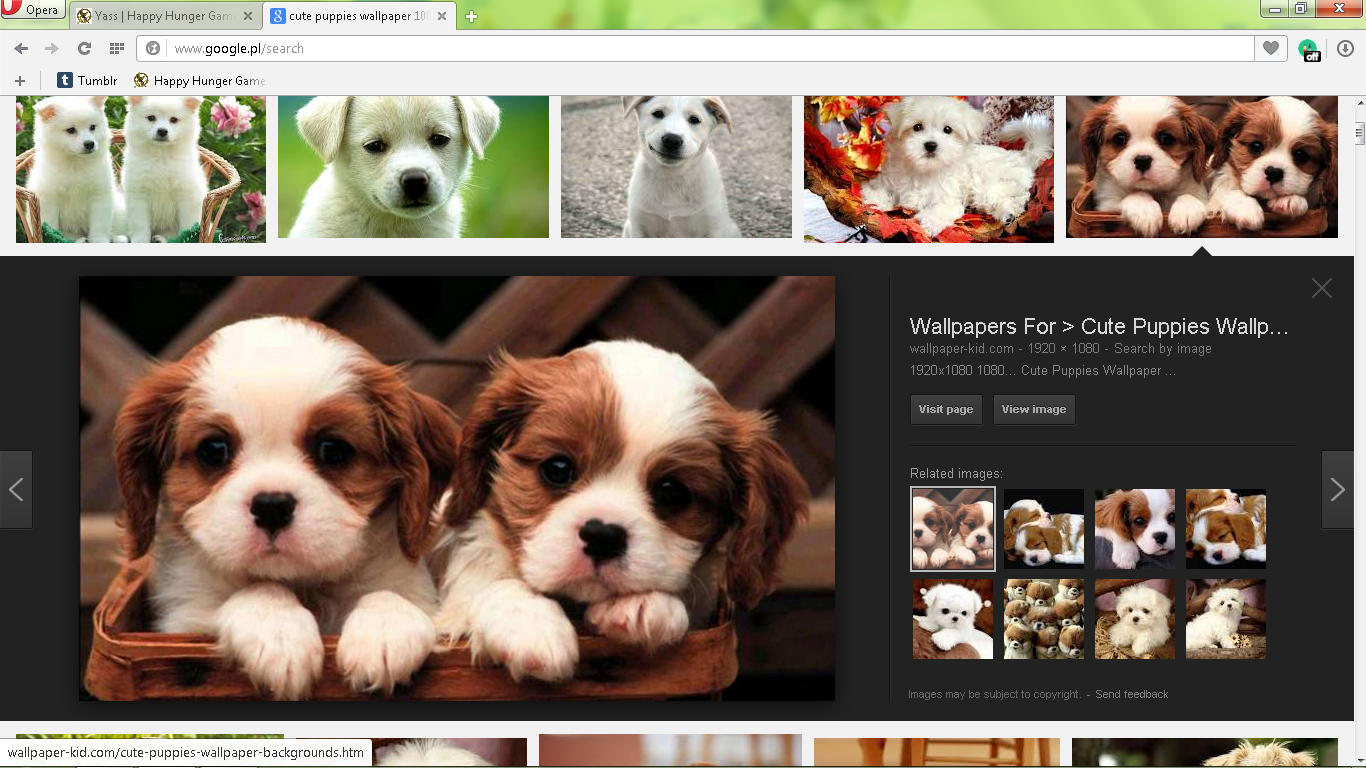Select related image of fluffy white puppy in basket
This screenshot has width=1366, height=768.
[x=1135, y=619]
